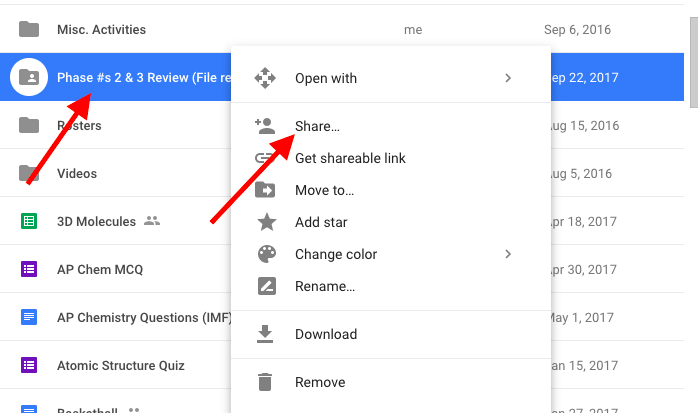Select Change color menu entry

(391, 254)
